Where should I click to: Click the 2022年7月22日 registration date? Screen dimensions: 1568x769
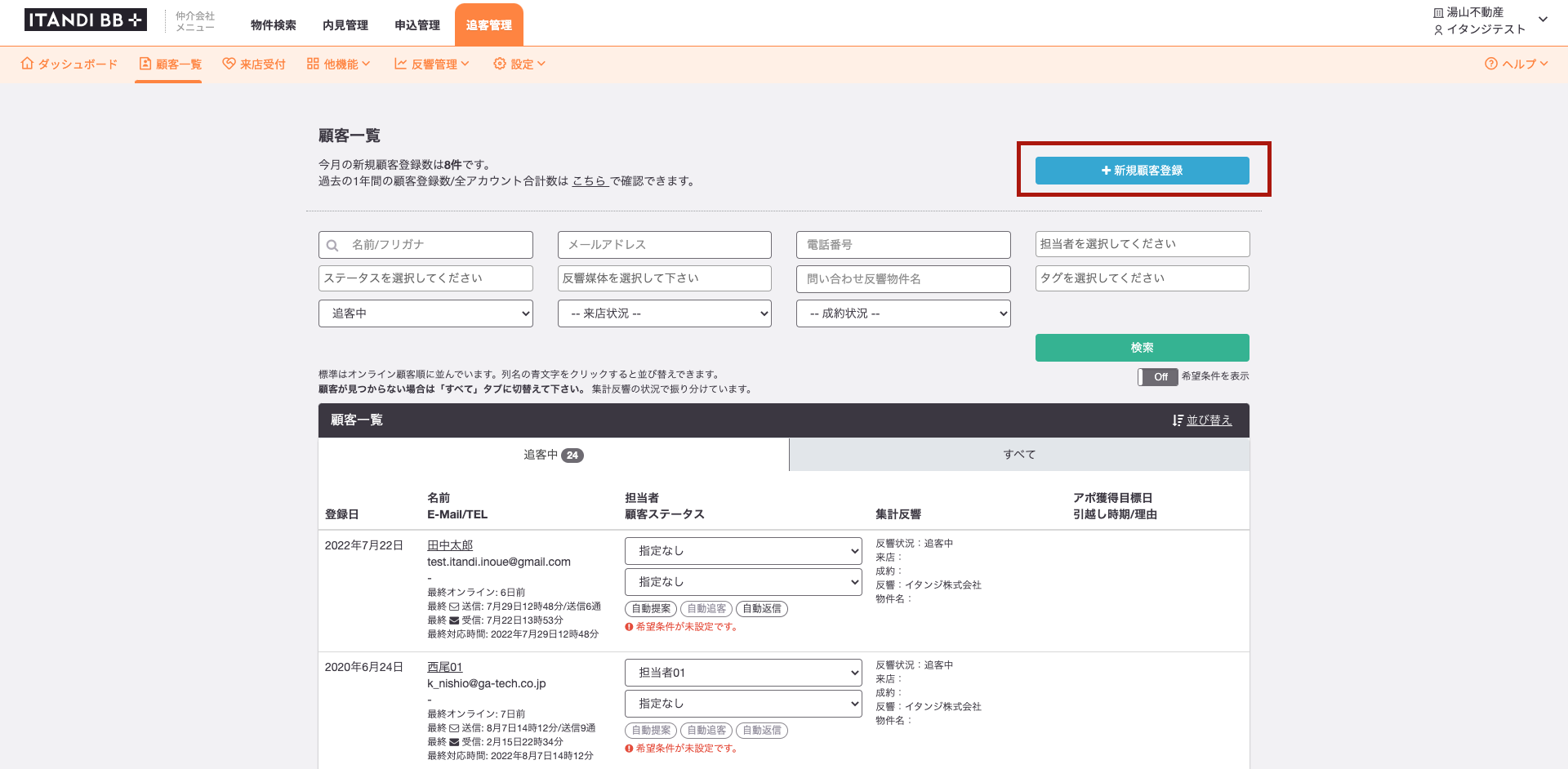coord(364,545)
